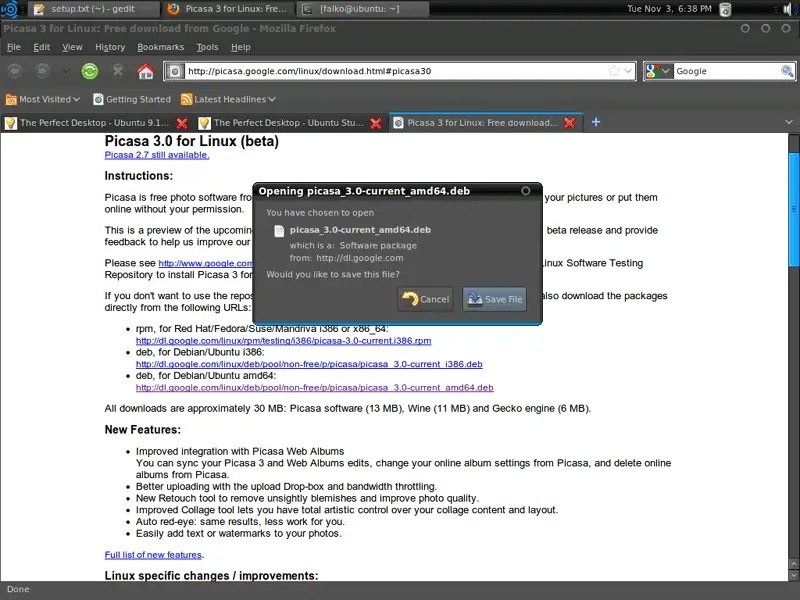Image resolution: width=800 pixels, height=600 pixels.
Task: Click the volume speaker icon in the top panel
Action: (x=790, y=9)
